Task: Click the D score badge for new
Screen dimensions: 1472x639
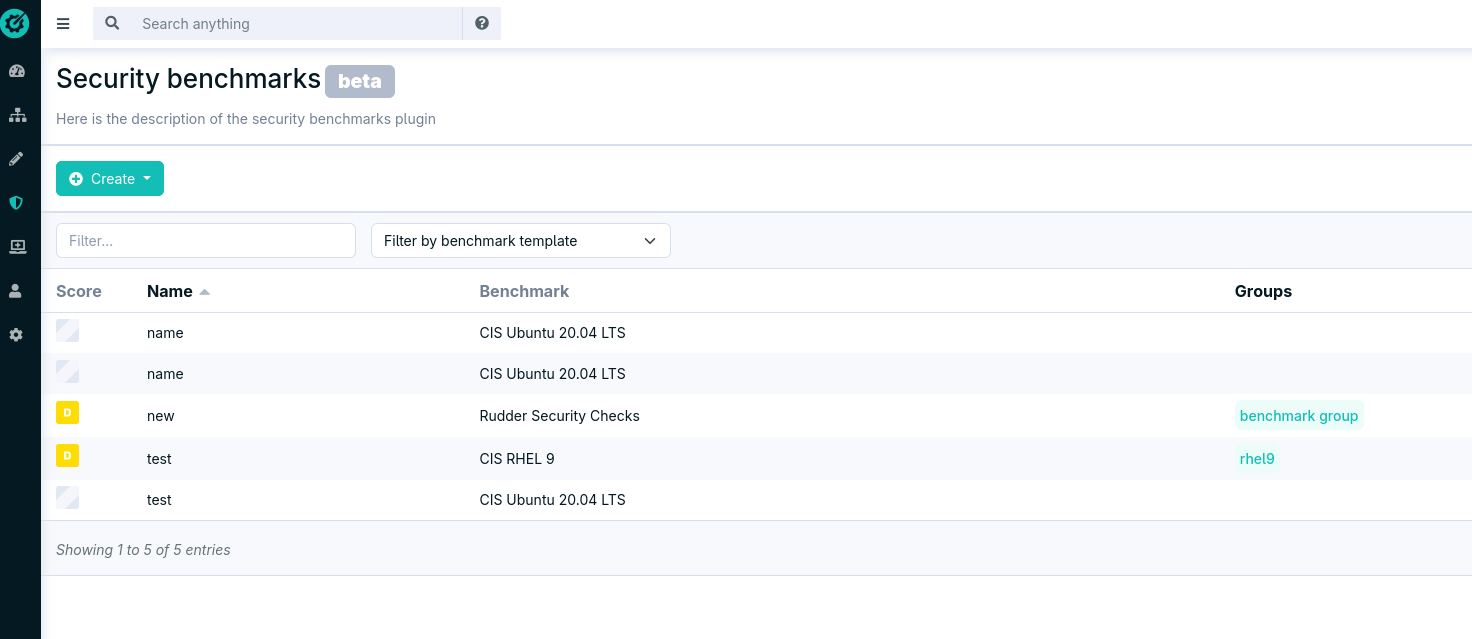Action: click(x=67, y=413)
